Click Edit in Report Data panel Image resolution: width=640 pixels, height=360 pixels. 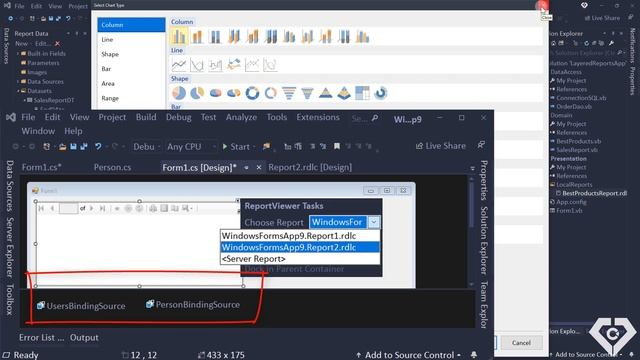coord(42,43)
